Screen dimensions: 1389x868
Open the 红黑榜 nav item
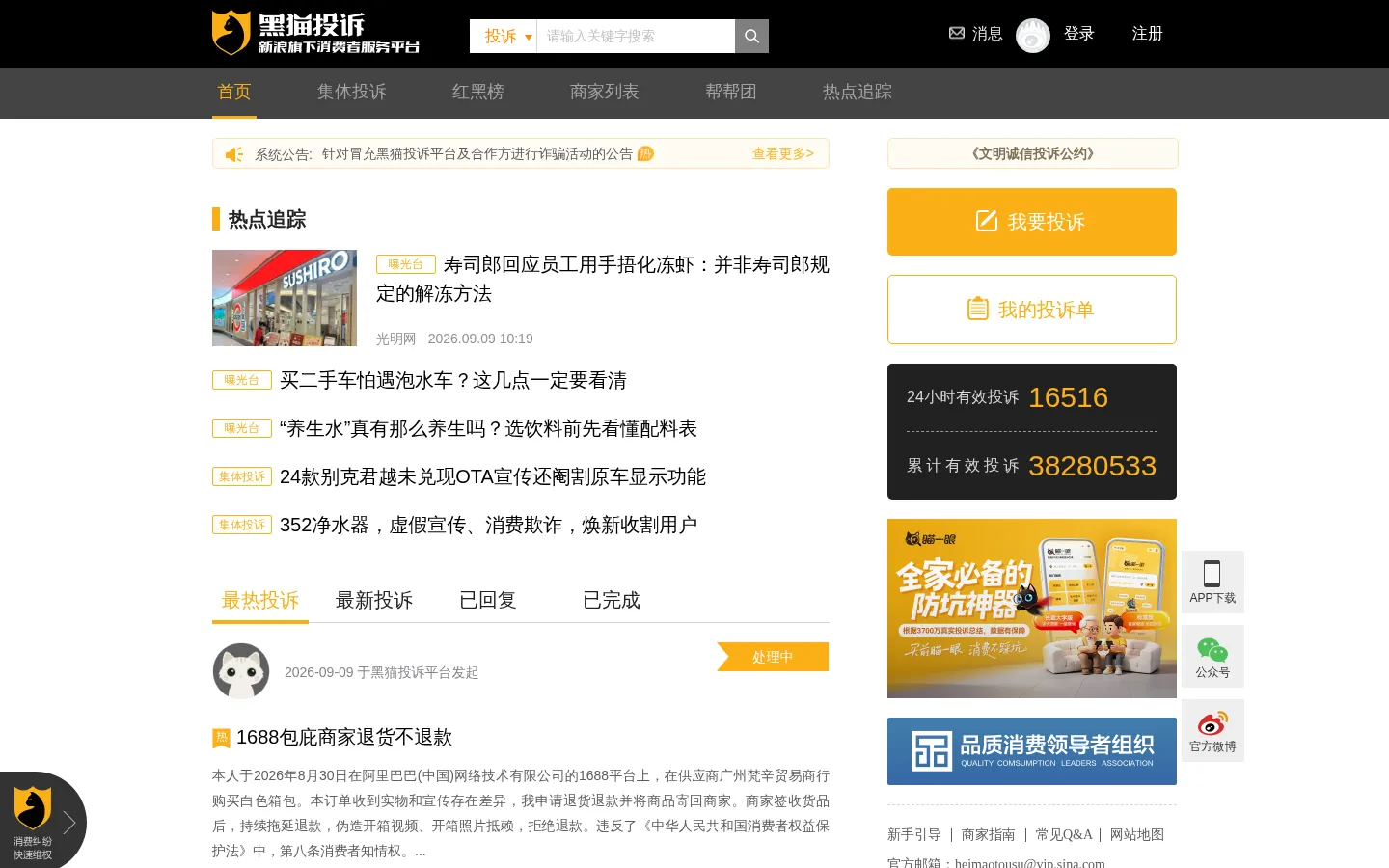click(478, 92)
